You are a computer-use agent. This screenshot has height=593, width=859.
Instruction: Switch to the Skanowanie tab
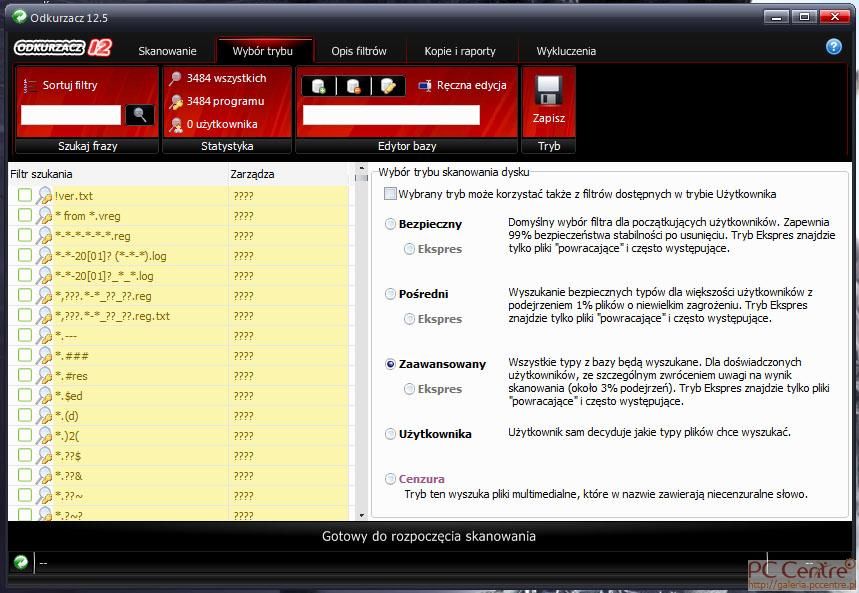[x=167, y=51]
